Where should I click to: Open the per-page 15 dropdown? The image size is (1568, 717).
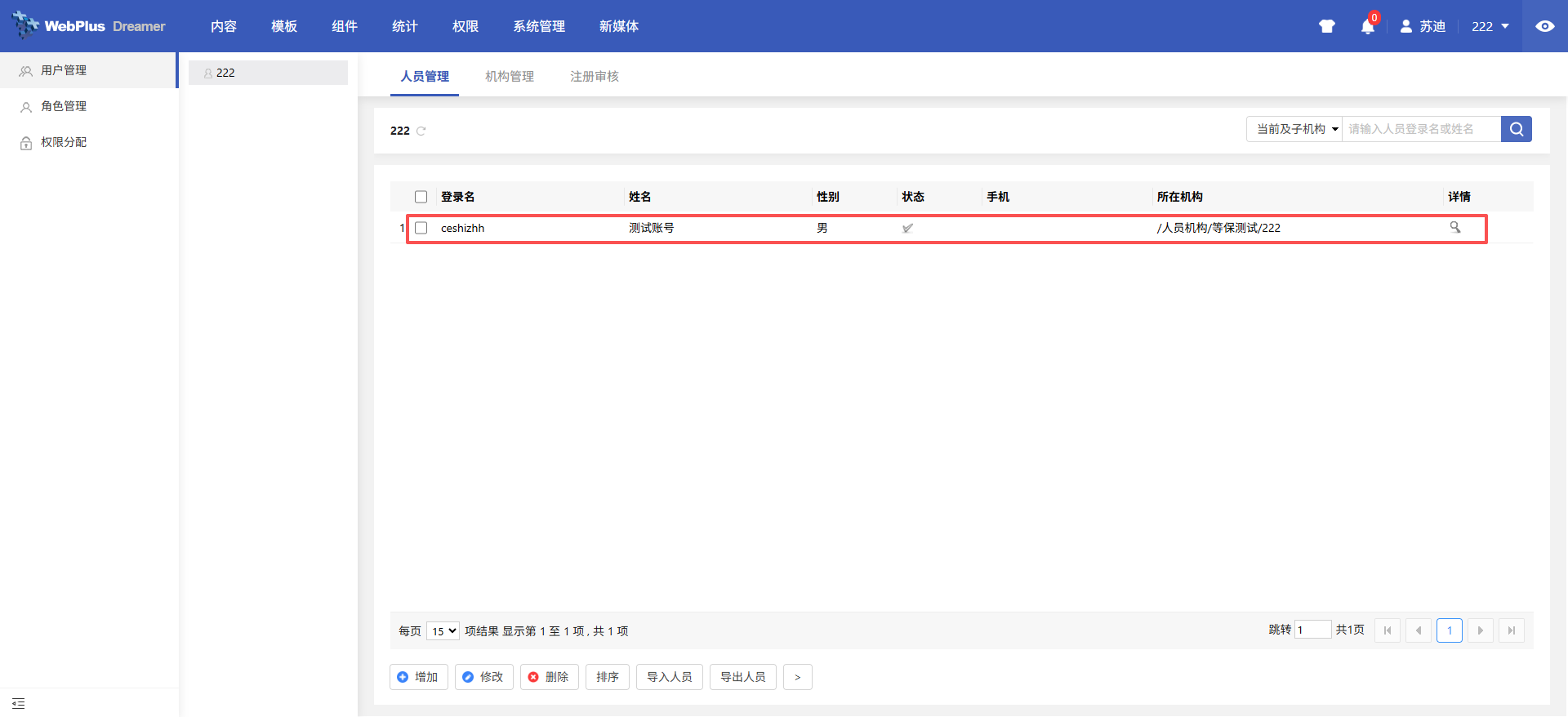pos(443,631)
